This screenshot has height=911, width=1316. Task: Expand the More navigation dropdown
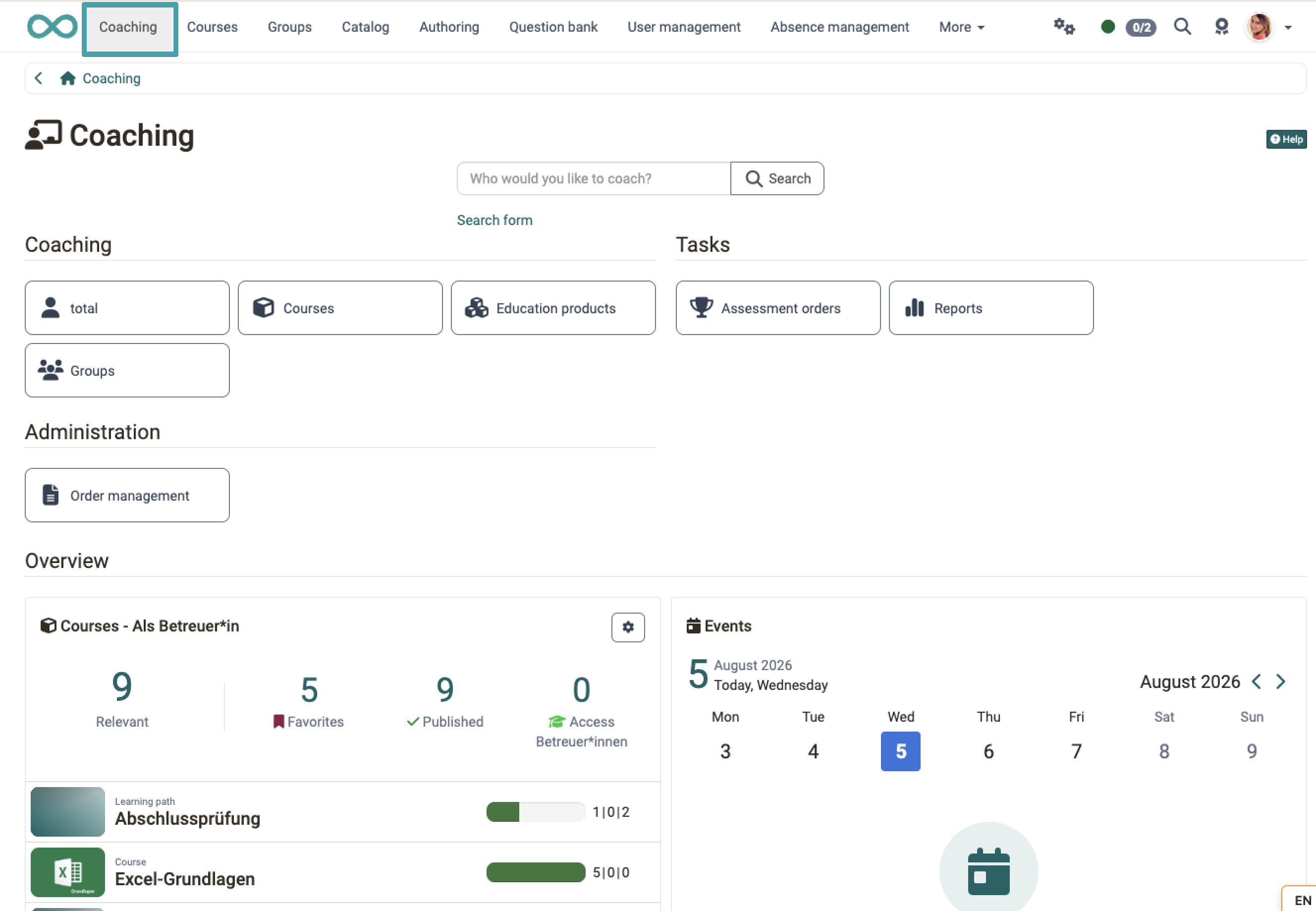click(x=962, y=27)
